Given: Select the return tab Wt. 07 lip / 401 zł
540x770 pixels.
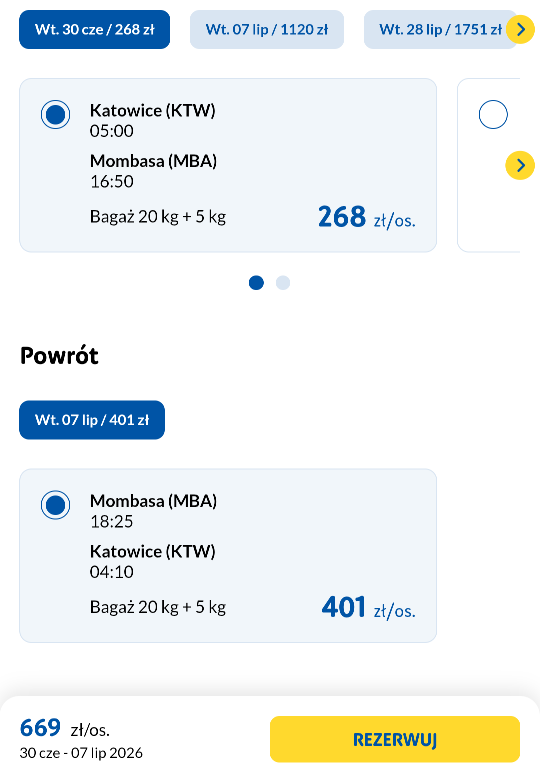Looking at the screenshot, I should click(92, 420).
